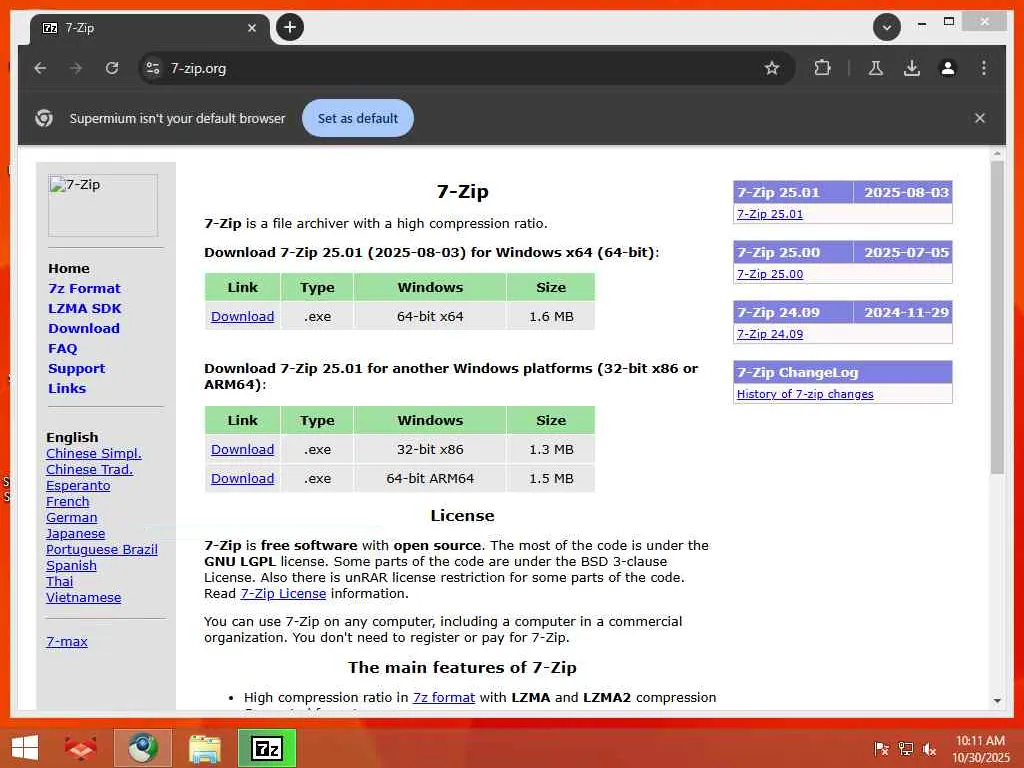The width and height of the screenshot is (1024, 768).
Task: Open a new browser tab
Action: [x=290, y=27]
